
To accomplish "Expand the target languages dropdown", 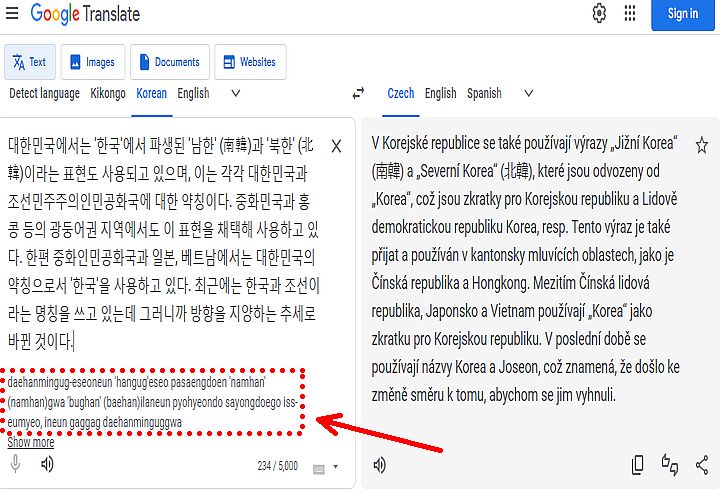I will pyautogui.click(x=529, y=93).
